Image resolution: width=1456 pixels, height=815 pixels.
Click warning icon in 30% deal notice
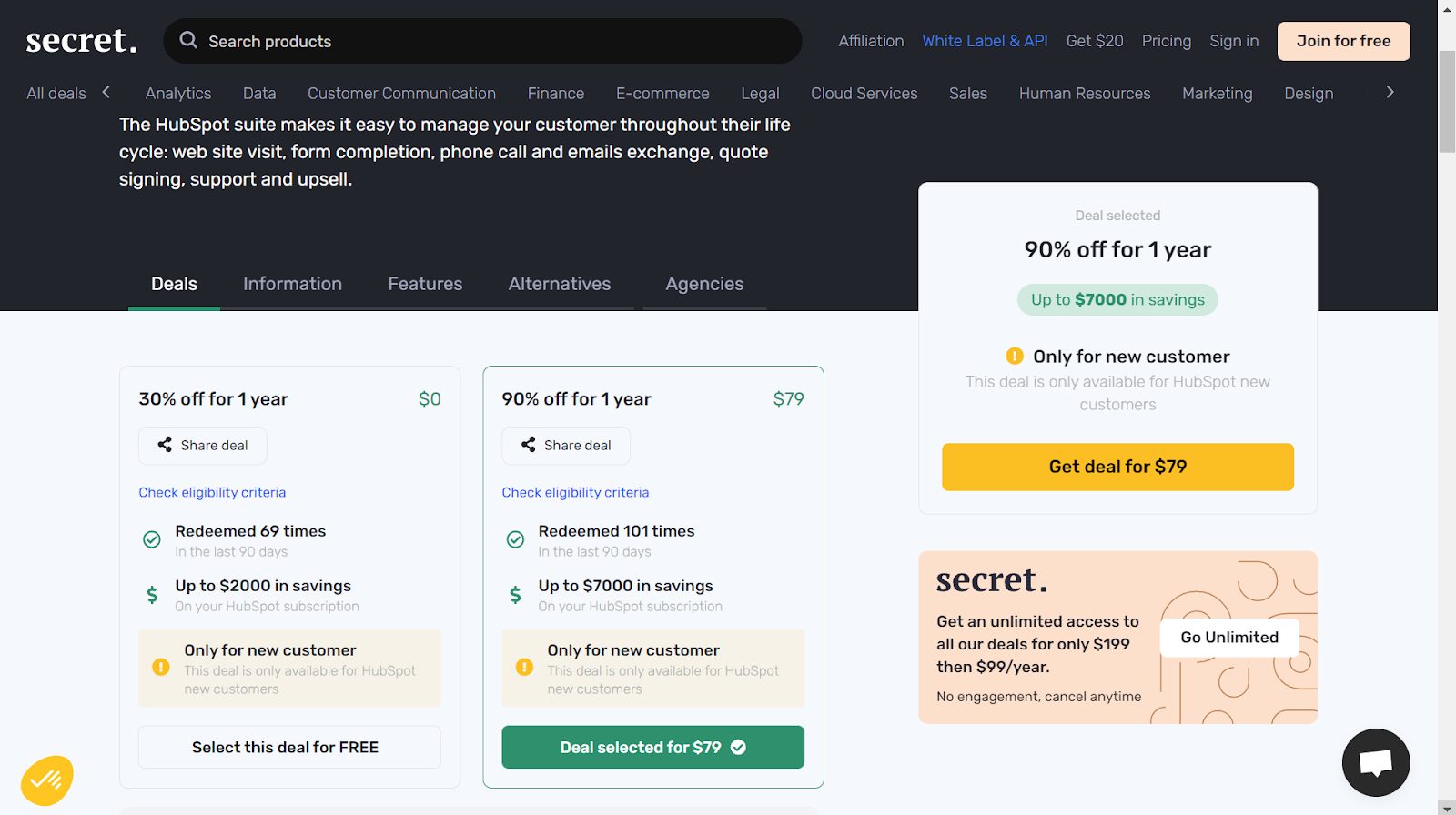[x=161, y=667]
